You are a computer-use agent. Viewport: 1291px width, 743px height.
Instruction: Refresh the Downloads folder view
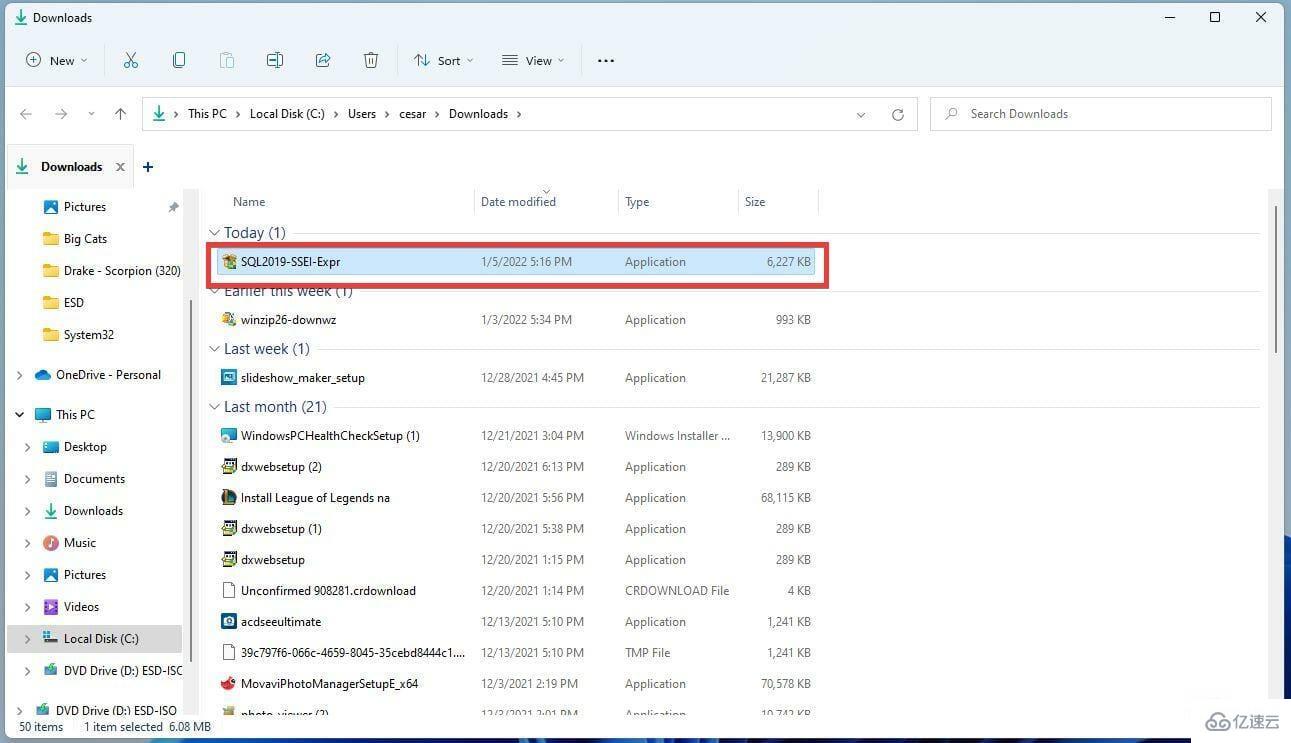898,114
